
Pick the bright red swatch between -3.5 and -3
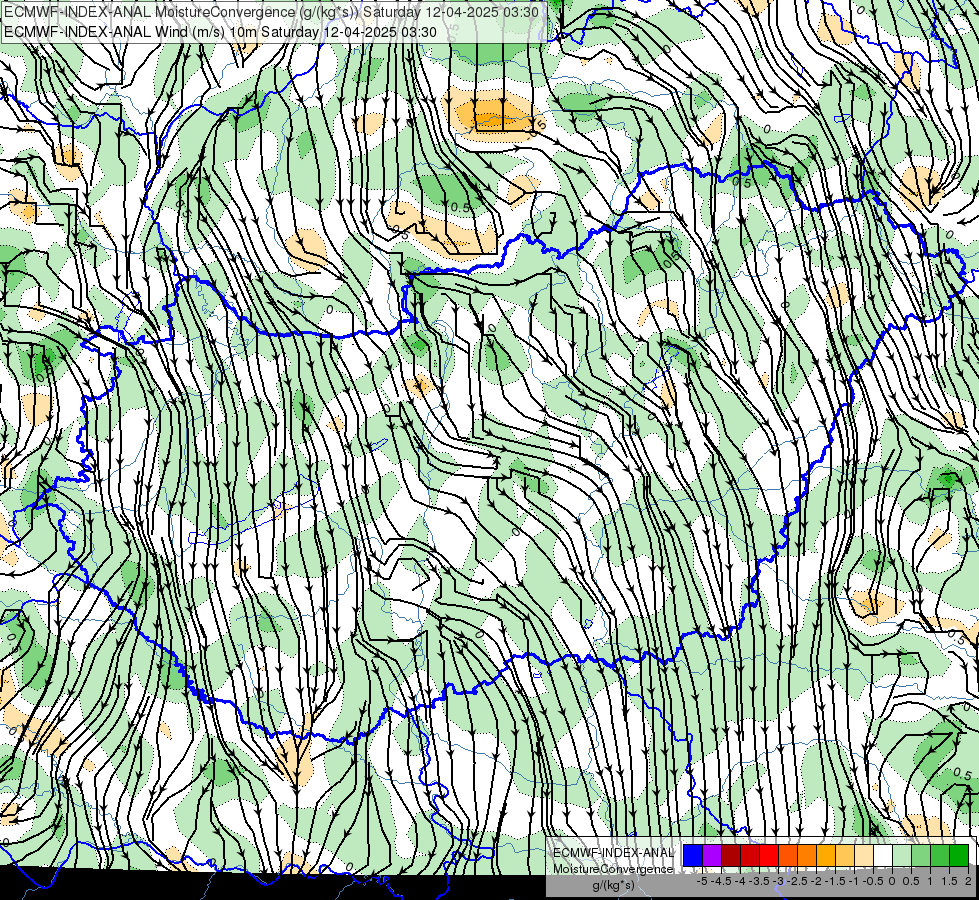(769, 855)
